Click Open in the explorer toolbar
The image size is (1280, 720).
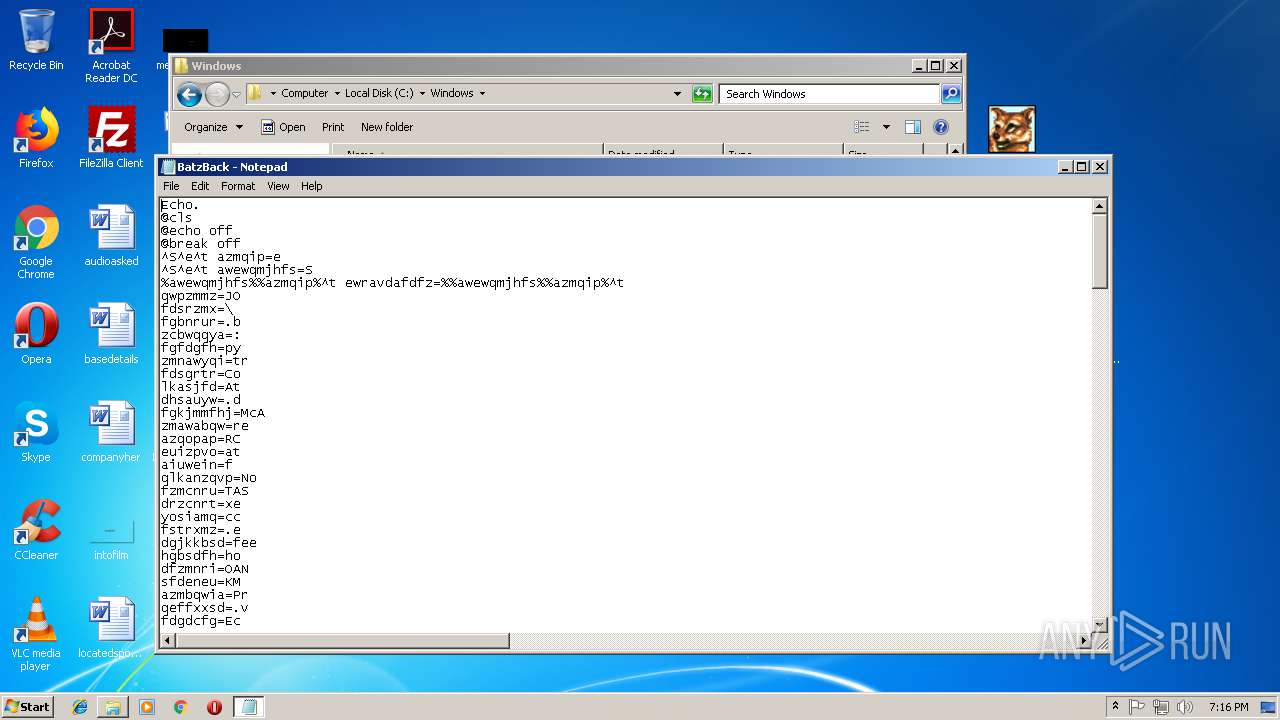pyautogui.click(x=283, y=127)
